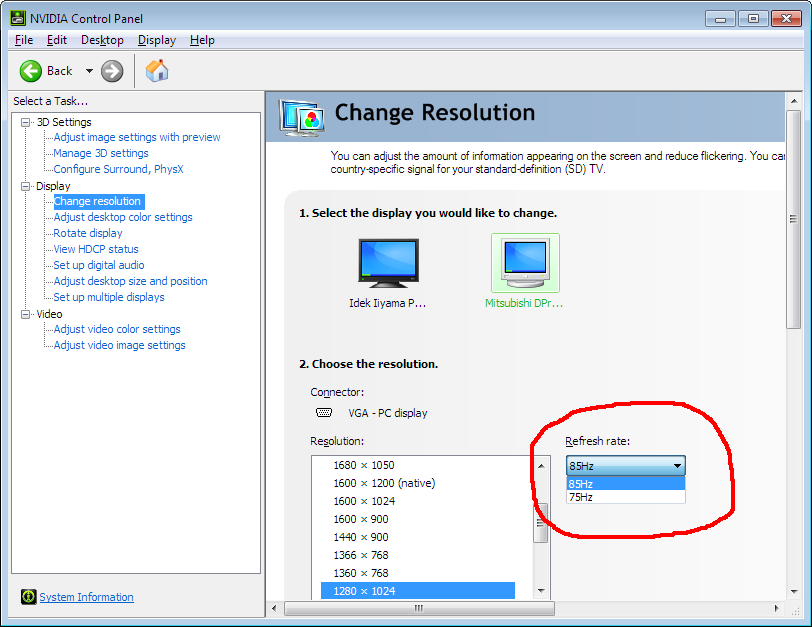Click the NVIDIA Control Panel title icon
The width and height of the screenshot is (812, 627).
click(18, 18)
